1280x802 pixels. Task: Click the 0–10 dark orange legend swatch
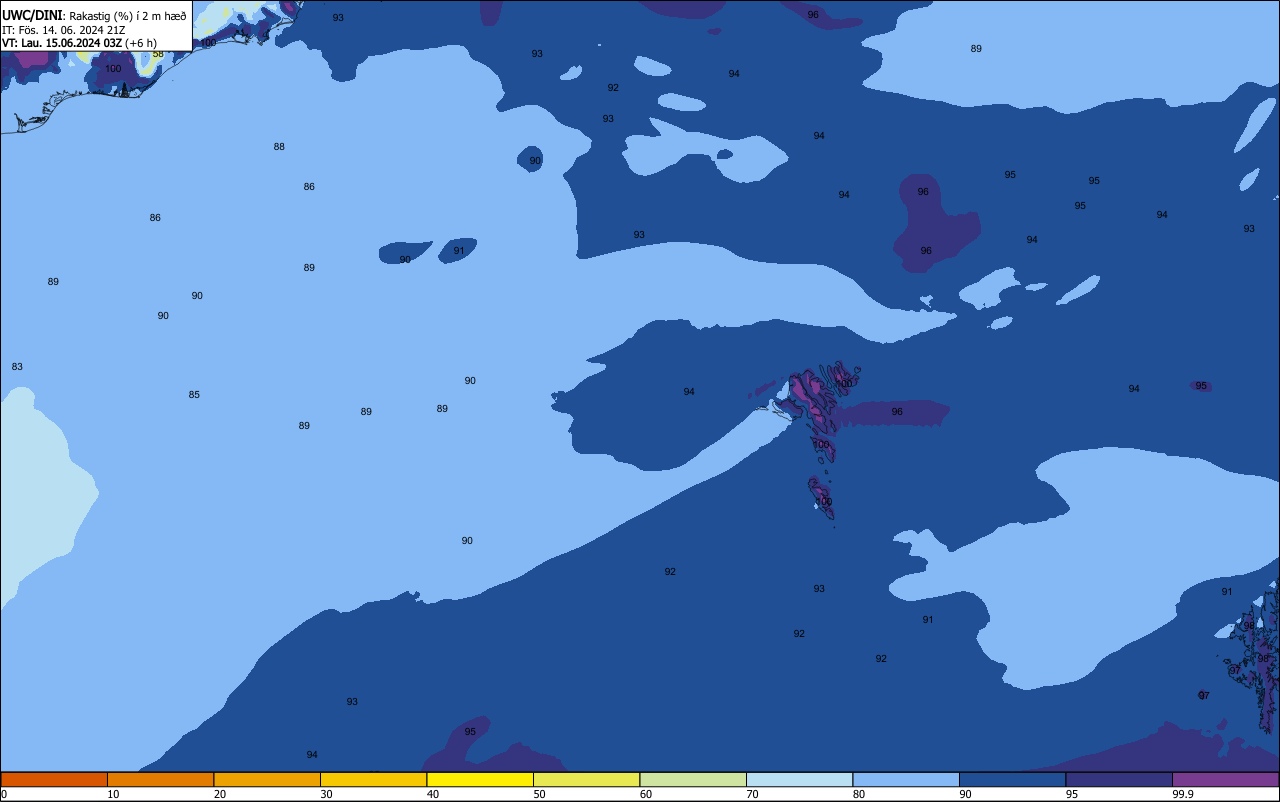(x=54, y=779)
